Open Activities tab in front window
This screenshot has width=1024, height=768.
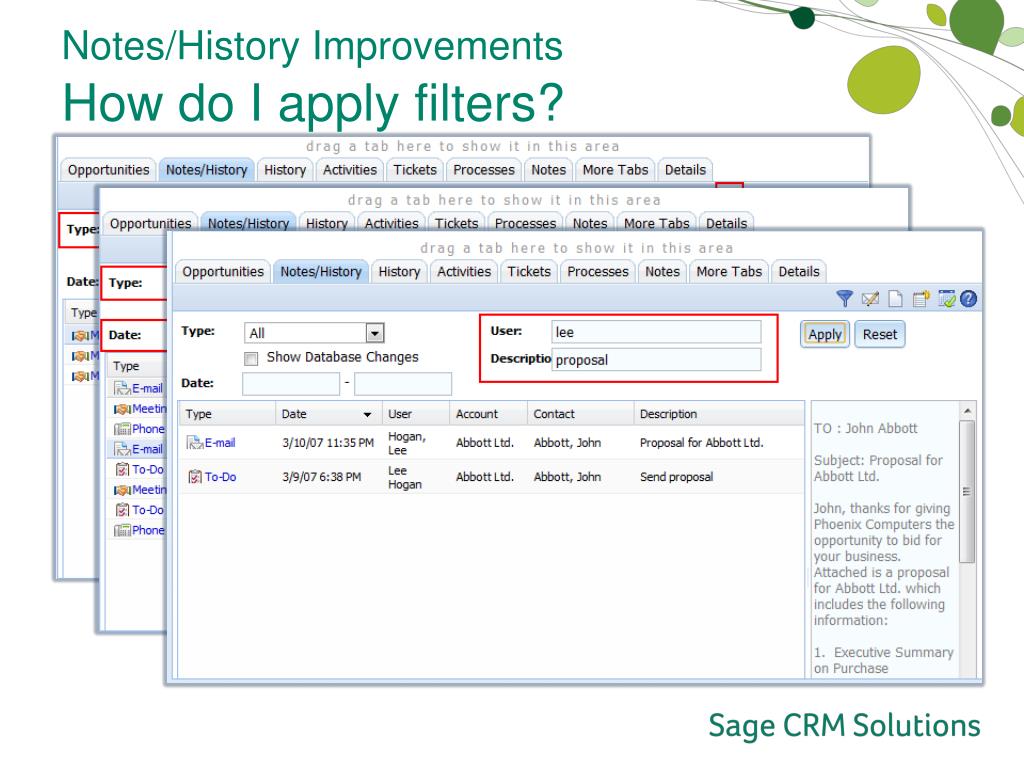click(464, 272)
